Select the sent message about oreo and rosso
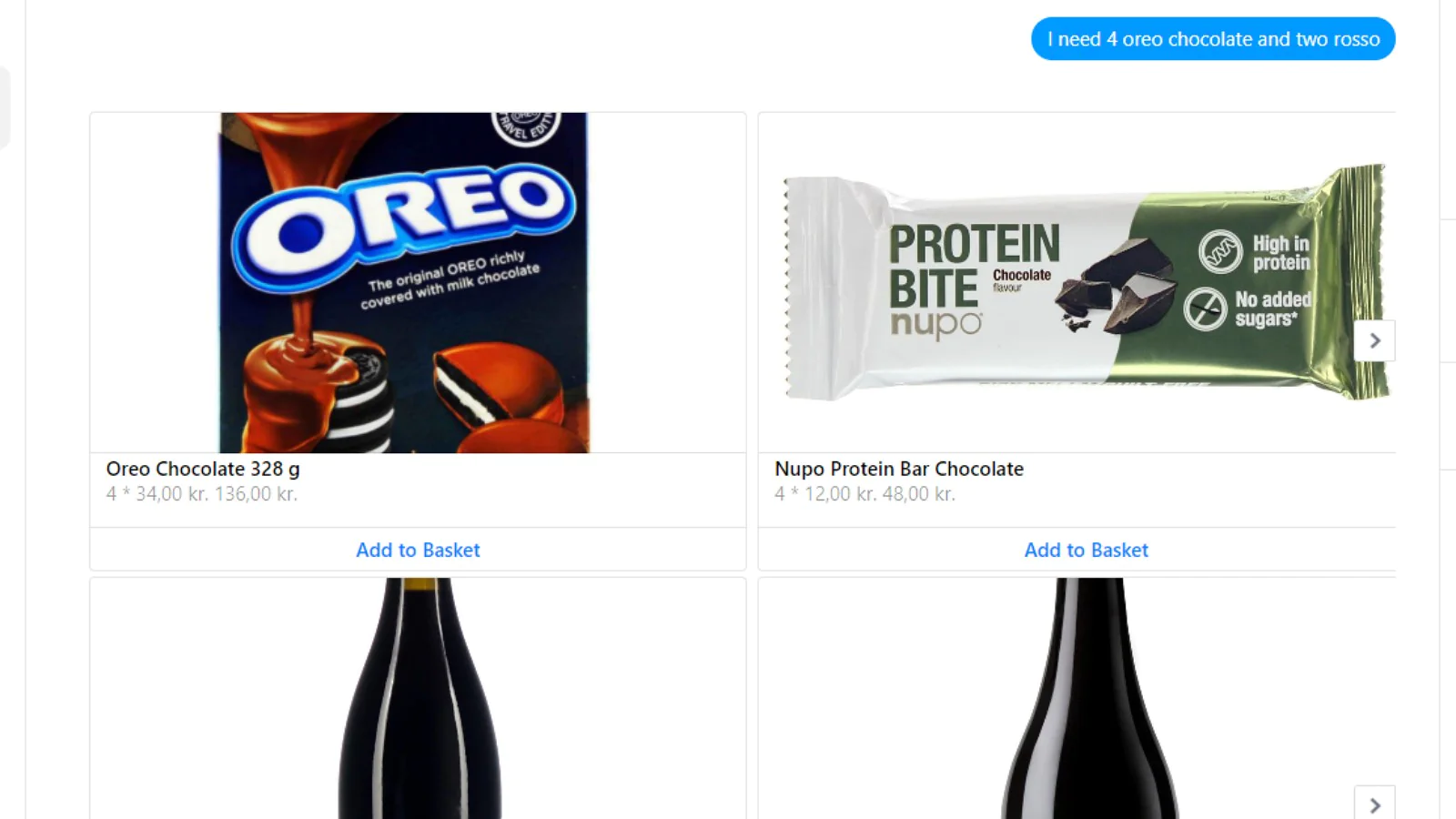Viewport: 1456px width, 819px height. tap(1213, 39)
